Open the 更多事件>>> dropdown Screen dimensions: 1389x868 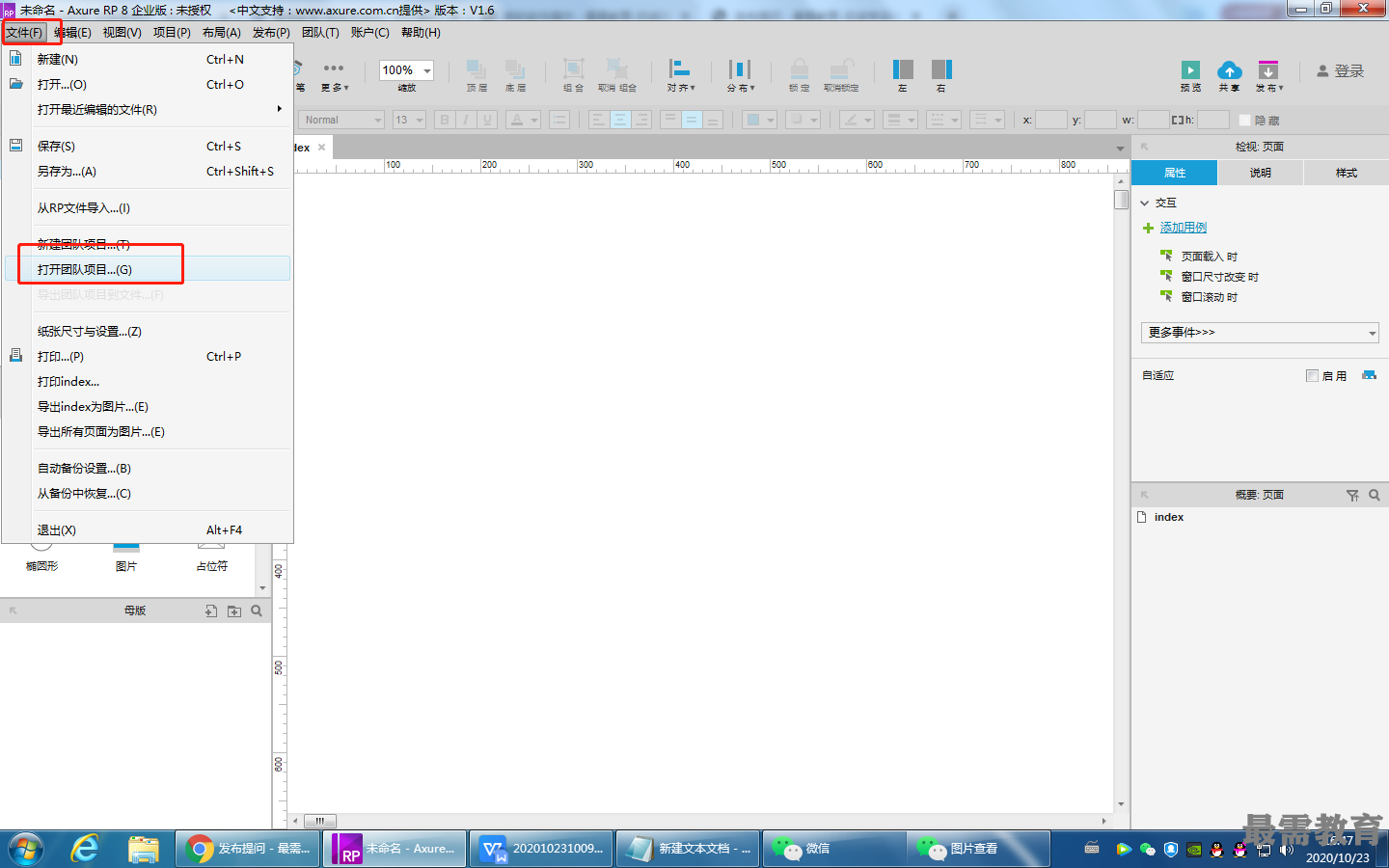pyautogui.click(x=1260, y=333)
